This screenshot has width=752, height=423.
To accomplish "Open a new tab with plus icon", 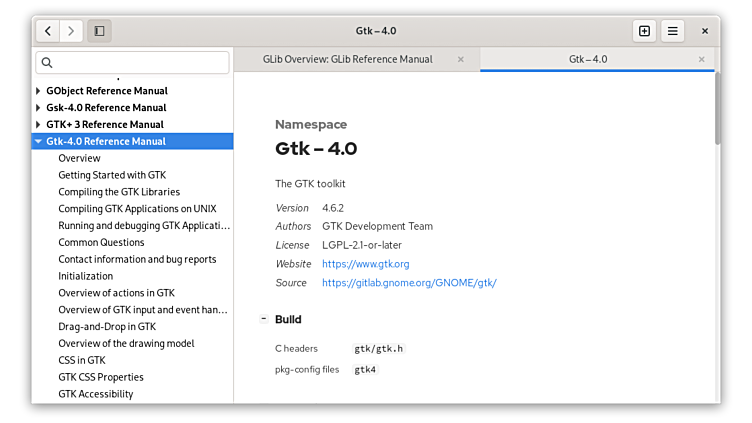I will pos(644,31).
